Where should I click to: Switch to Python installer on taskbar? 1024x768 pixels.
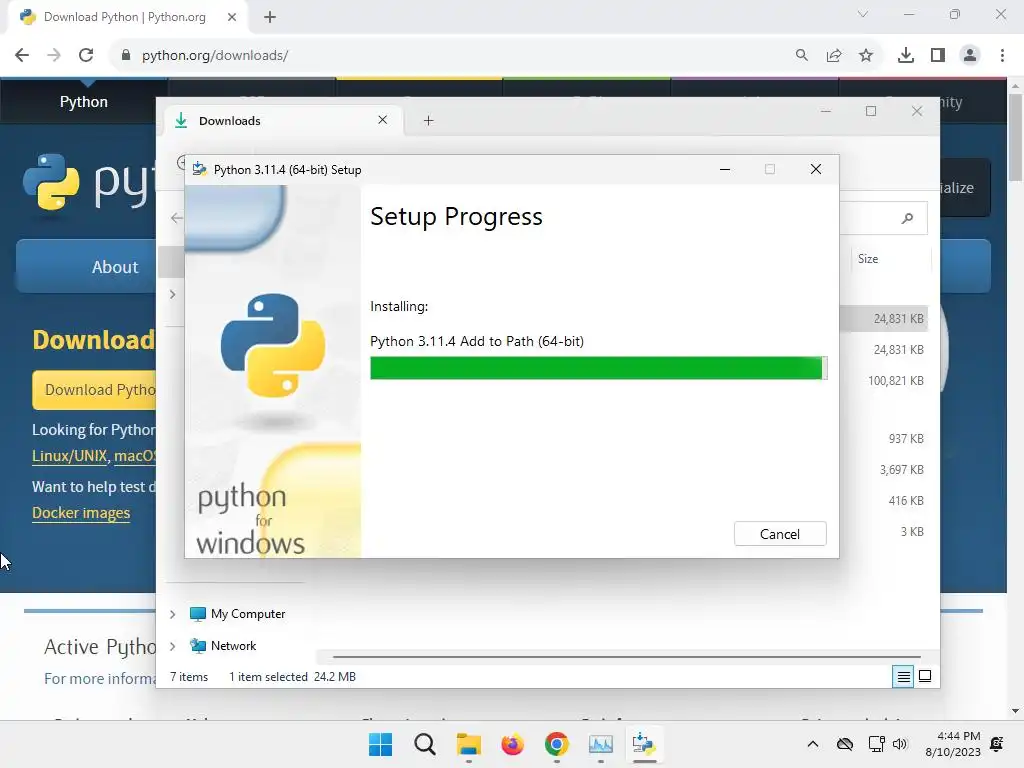tap(644, 744)
